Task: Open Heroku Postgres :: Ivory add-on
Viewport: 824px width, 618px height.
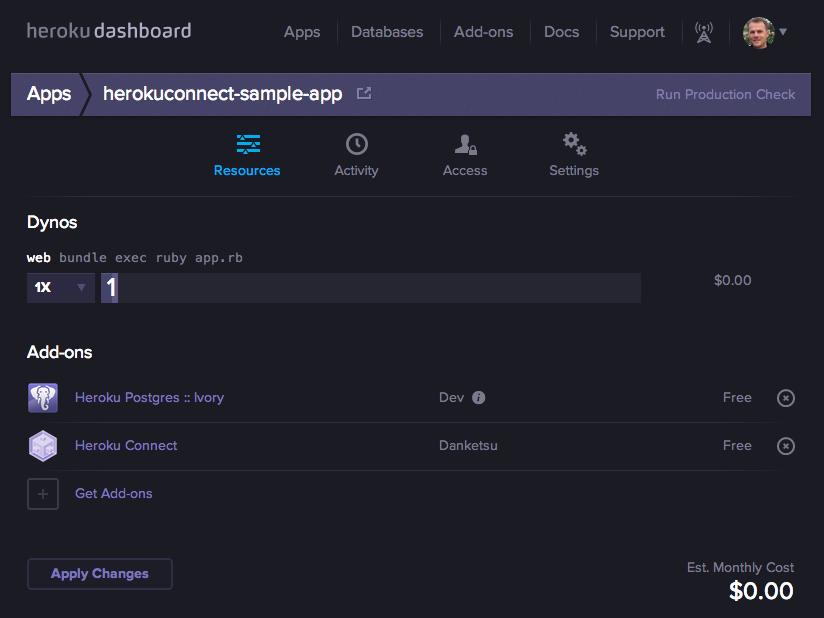Action: pyautogui.click(x=149, y=398)
